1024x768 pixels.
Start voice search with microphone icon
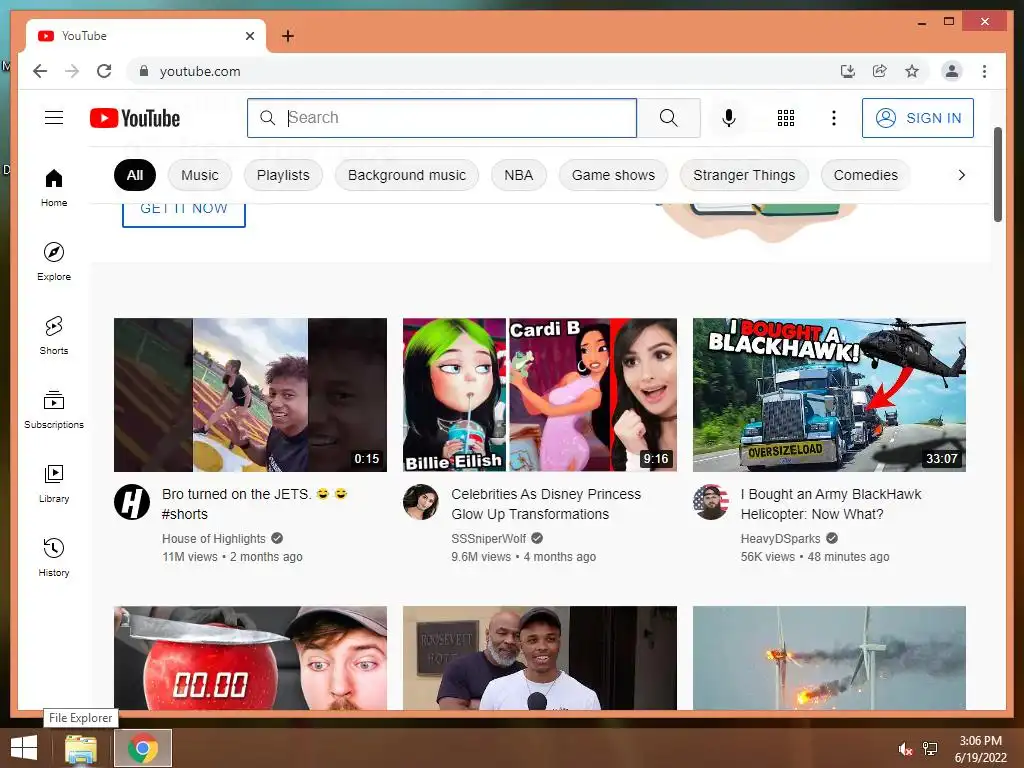tap(729, 118)
